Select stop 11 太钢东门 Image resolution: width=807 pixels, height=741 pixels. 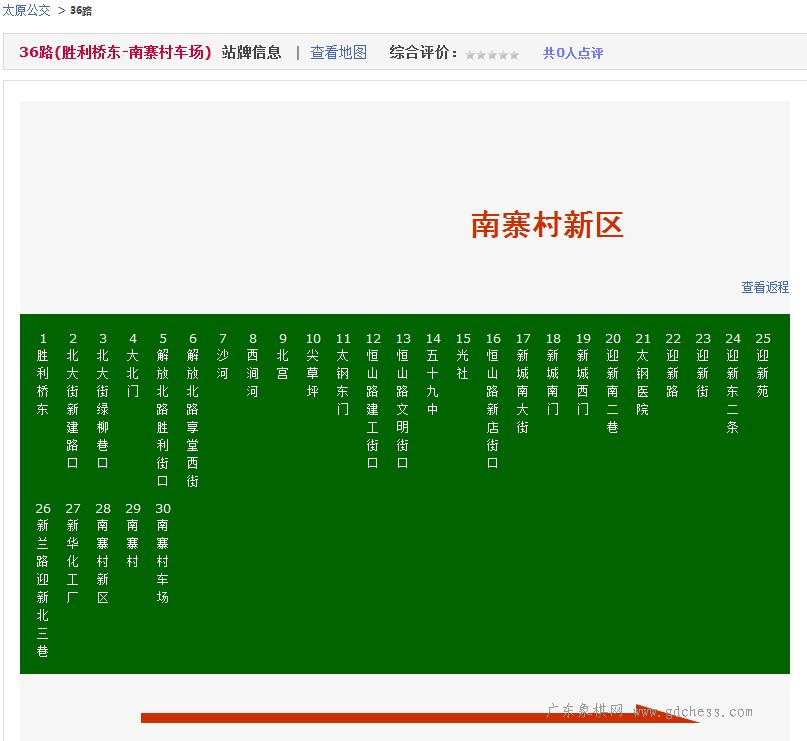click(343, 374)
